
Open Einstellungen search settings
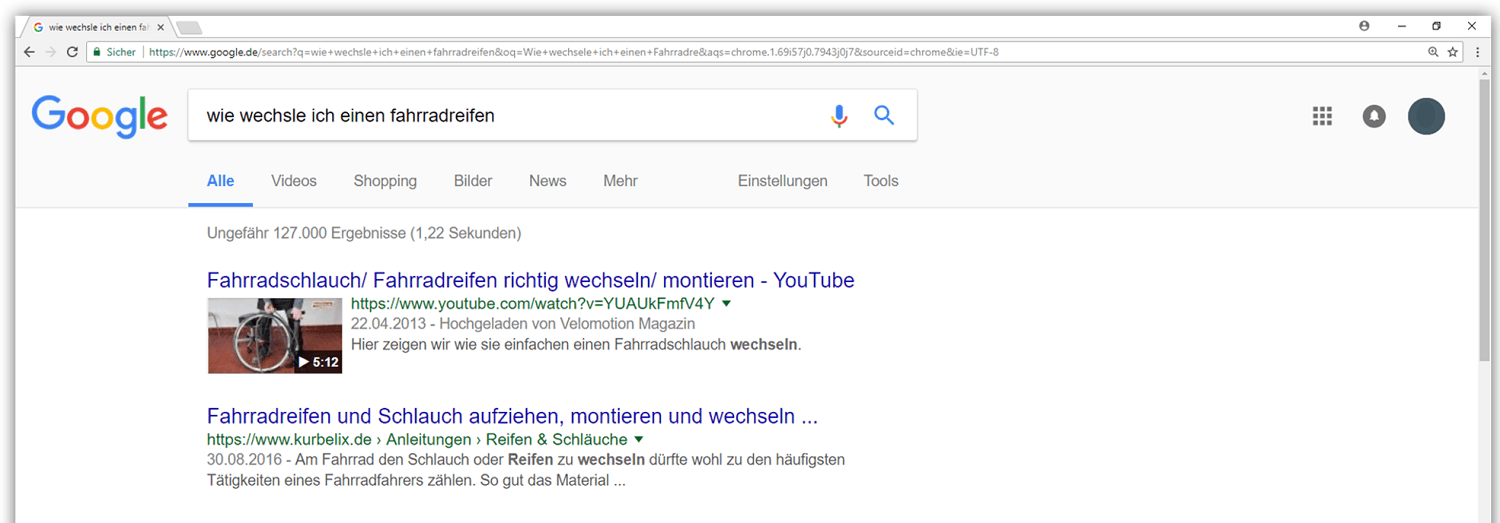(x=783, y=181)
